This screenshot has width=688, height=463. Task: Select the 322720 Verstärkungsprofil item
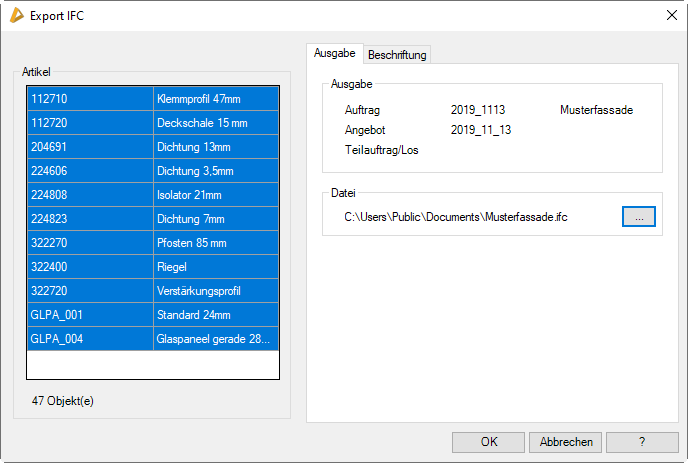pos(152,291)
